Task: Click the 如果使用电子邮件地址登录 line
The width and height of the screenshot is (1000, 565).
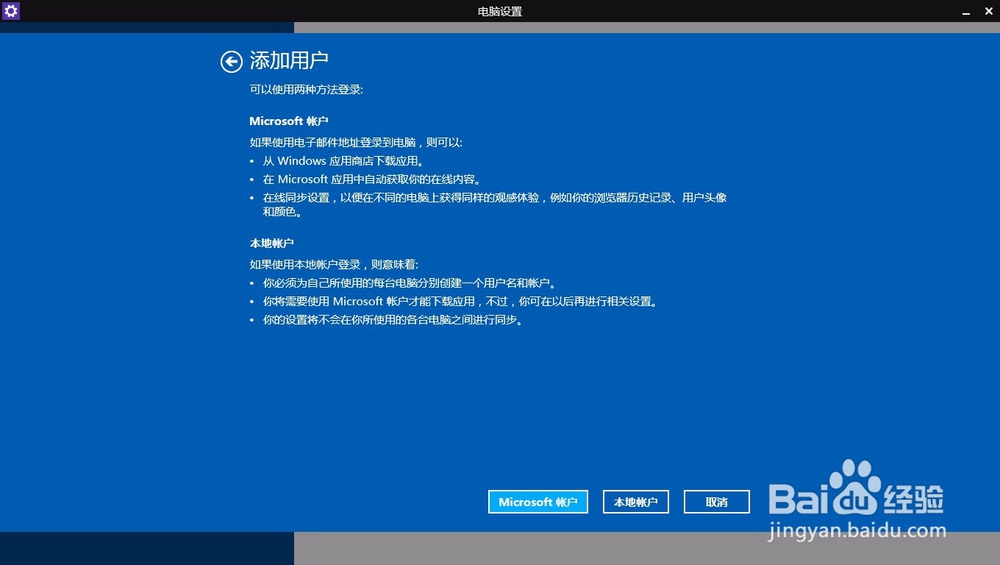Action: pos(356,143)
